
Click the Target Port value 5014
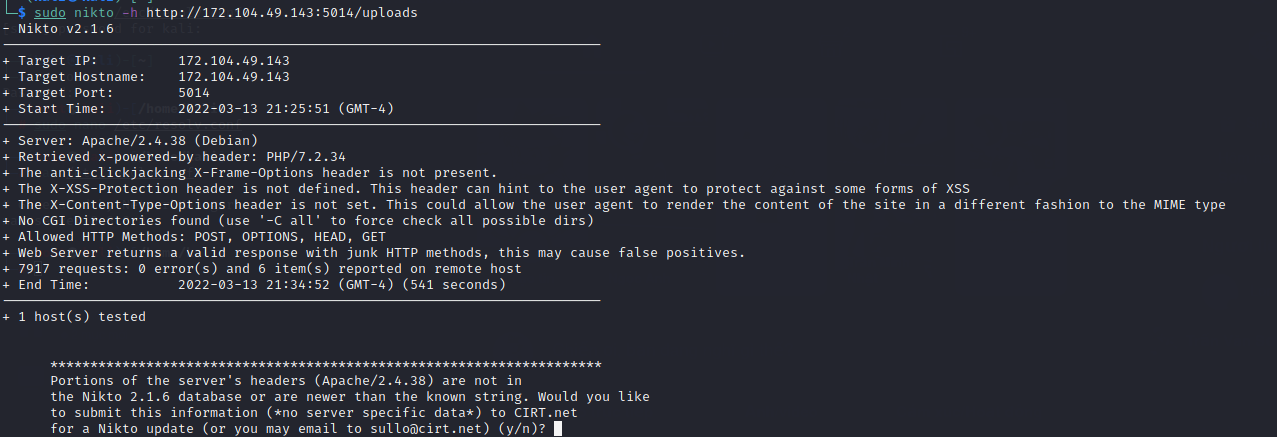tap(194, 93)
